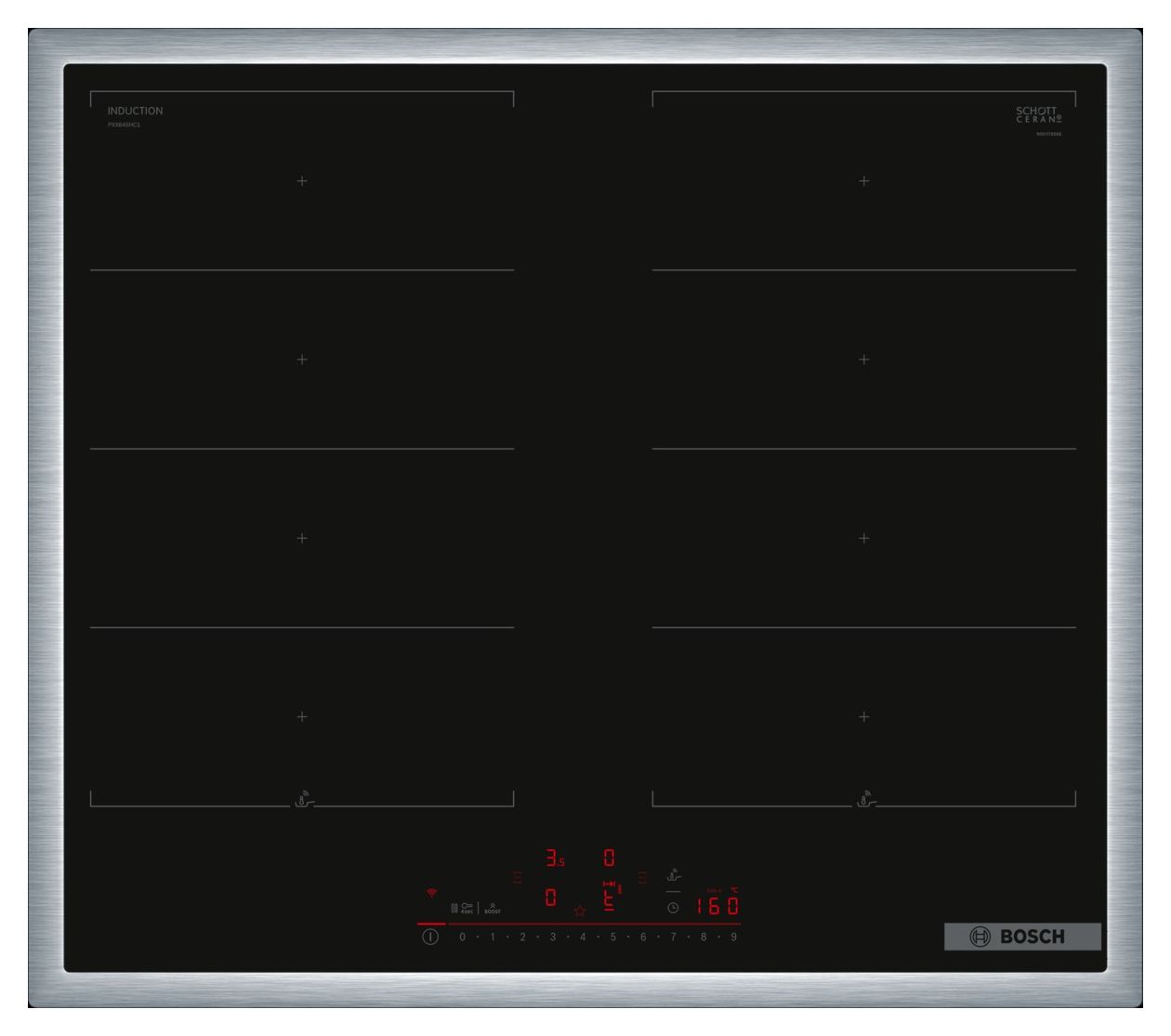Set power level 6 on the slider
The image size is (1171, 1036).
[x=643, y=937]
